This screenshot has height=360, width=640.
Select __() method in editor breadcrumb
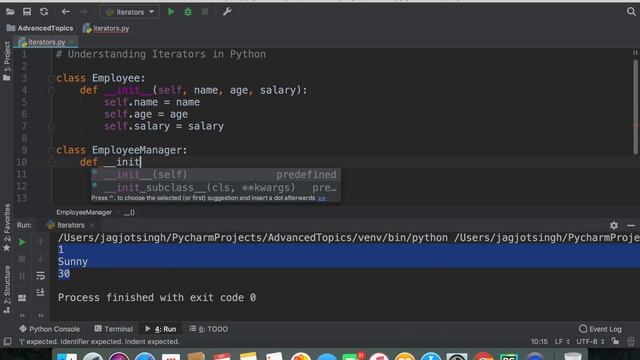point(129,212)
